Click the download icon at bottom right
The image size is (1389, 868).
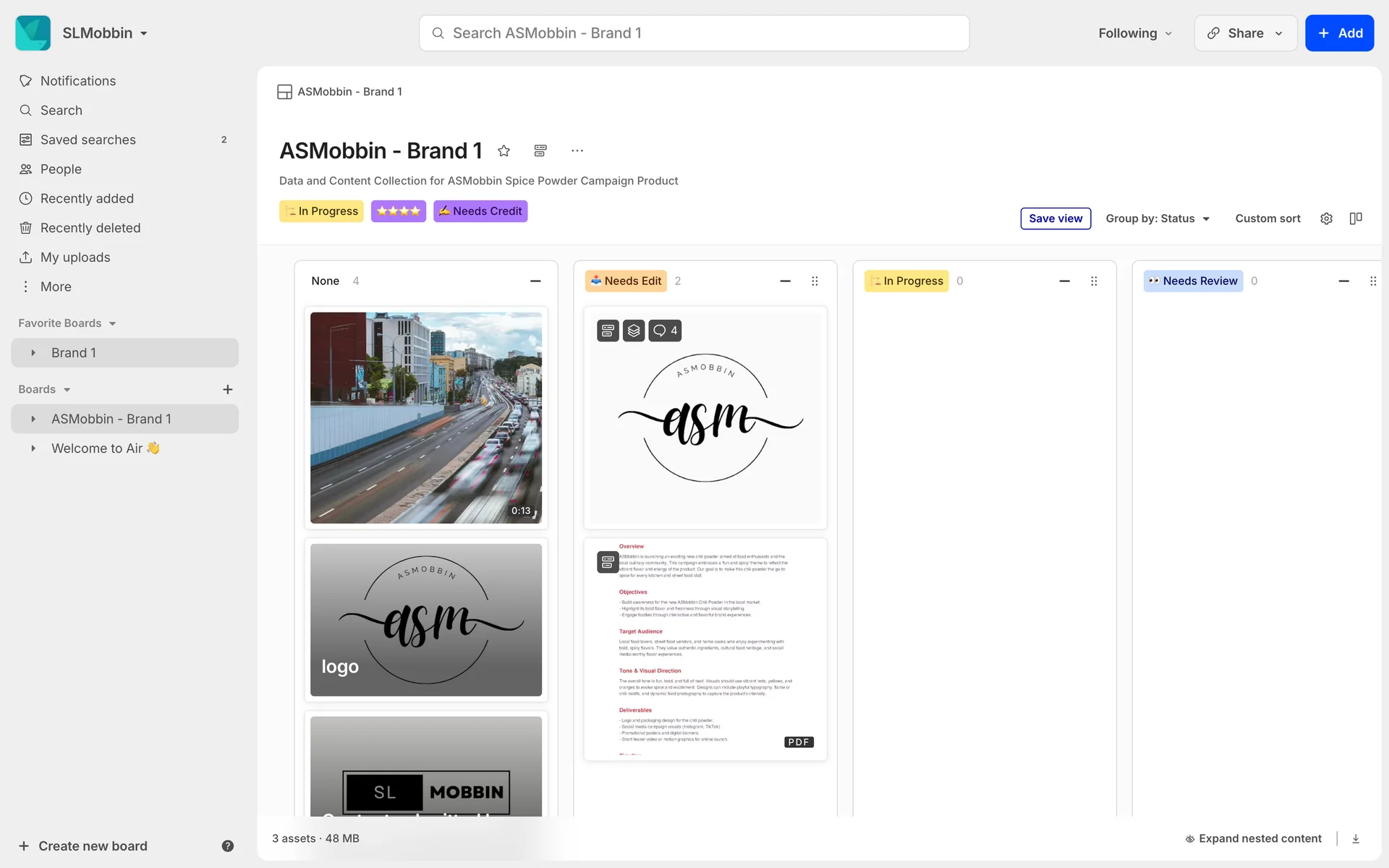[1356, 838]
